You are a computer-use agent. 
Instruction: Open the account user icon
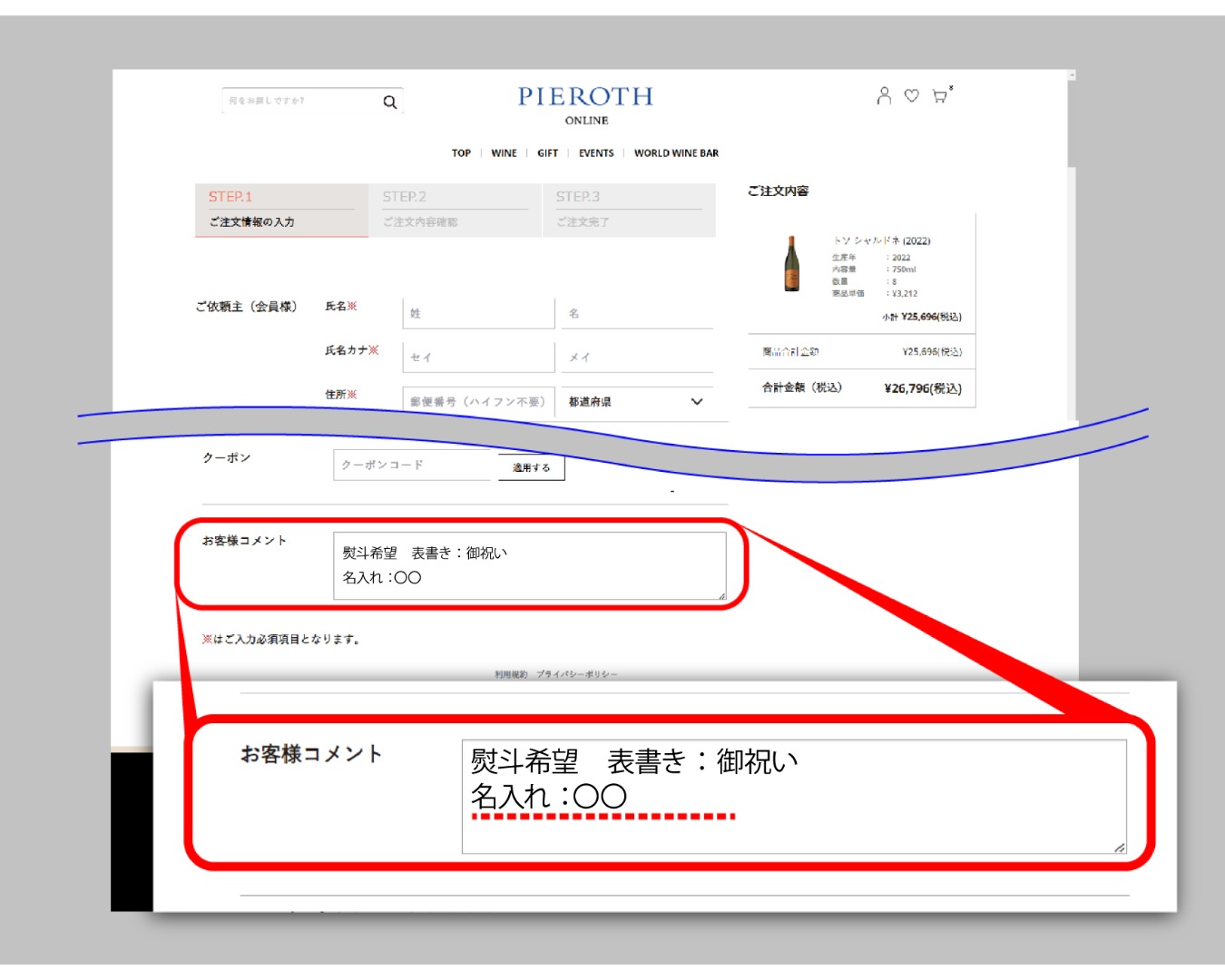884,95
